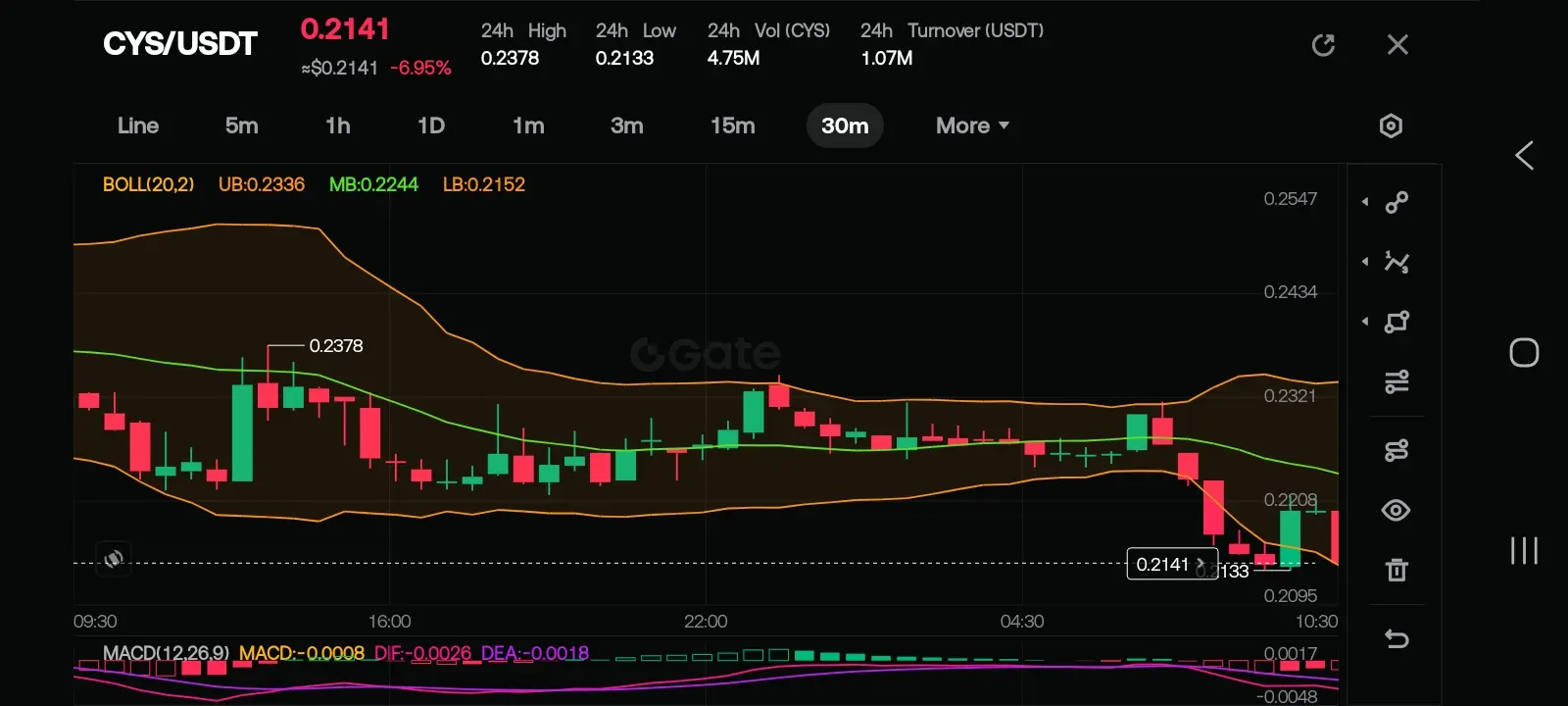
Task: Select the 30m timeframe
Action: point(845,126)
